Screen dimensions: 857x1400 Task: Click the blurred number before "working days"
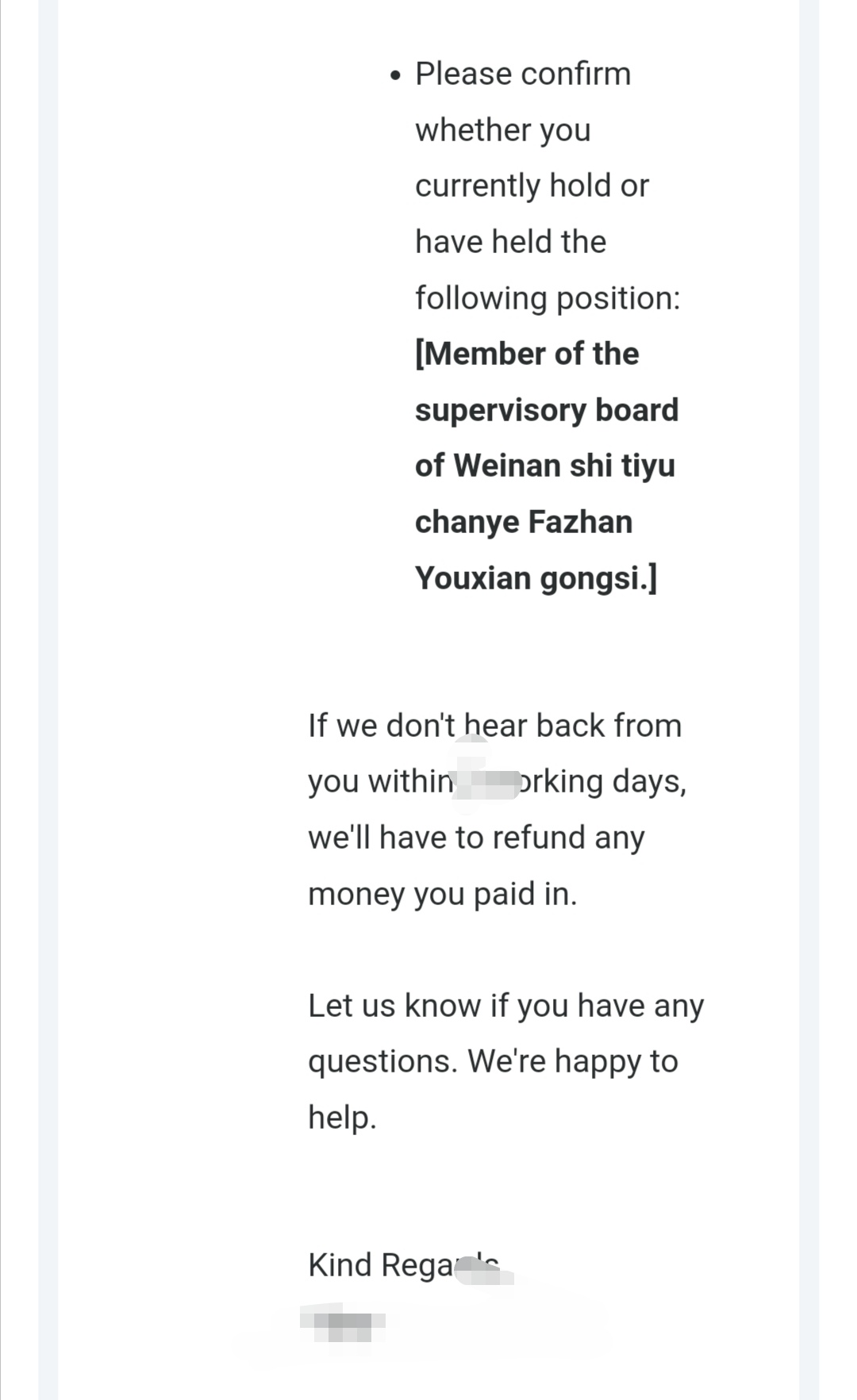coord(486,783)
